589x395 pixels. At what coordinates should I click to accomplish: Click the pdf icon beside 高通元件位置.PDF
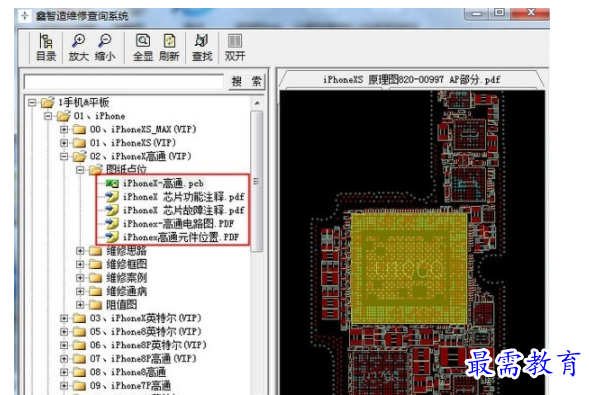point(112,237)
